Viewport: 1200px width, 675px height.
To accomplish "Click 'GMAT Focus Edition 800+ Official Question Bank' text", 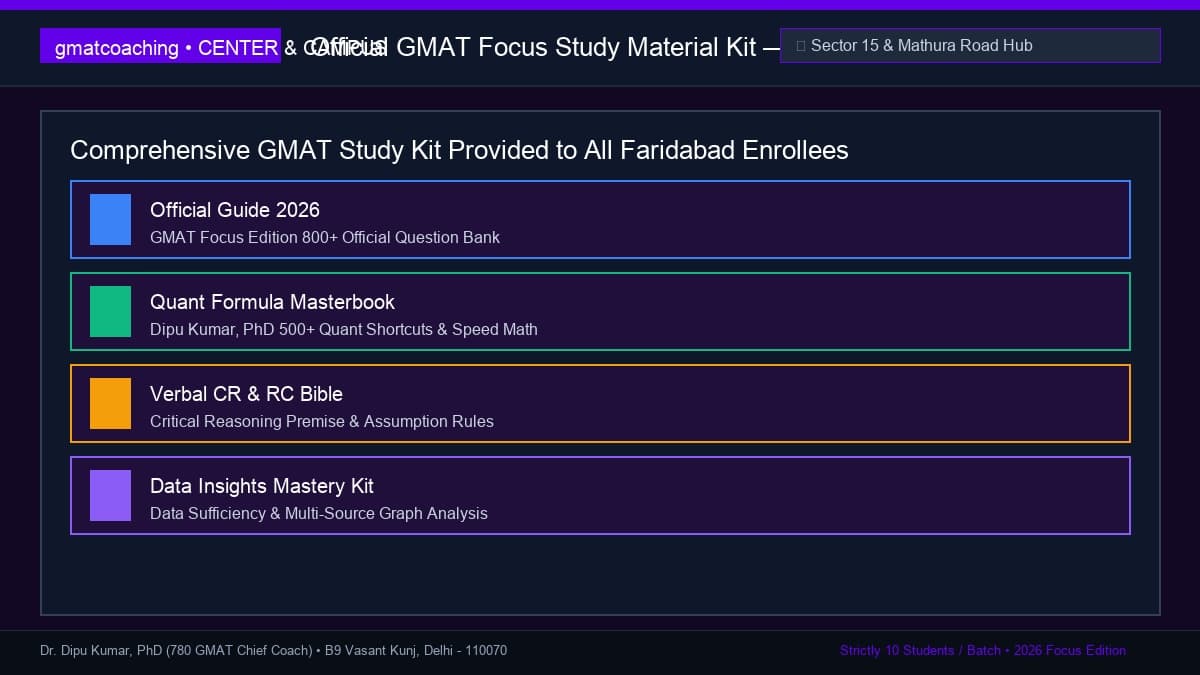I will pos(325,238).
